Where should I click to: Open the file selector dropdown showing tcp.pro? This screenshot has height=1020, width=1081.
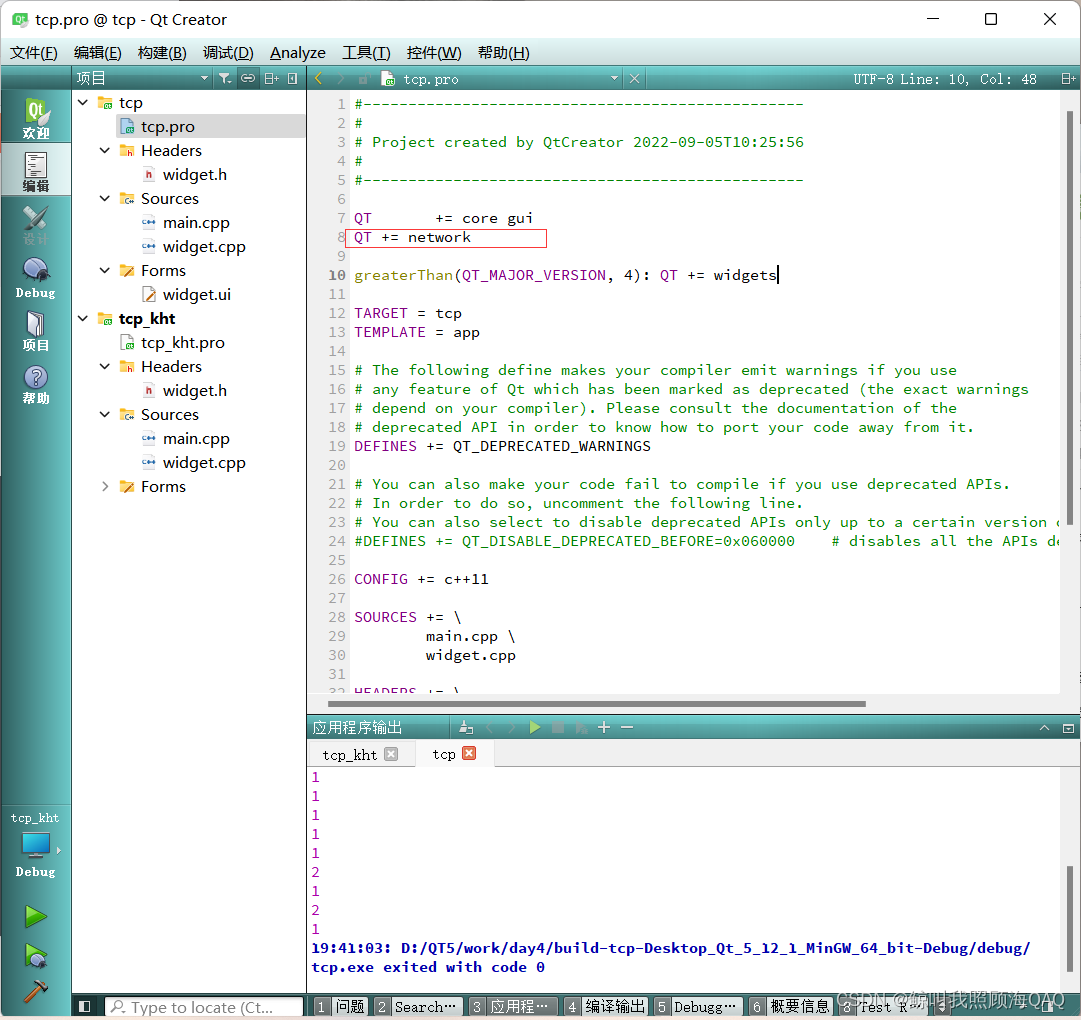614,77
